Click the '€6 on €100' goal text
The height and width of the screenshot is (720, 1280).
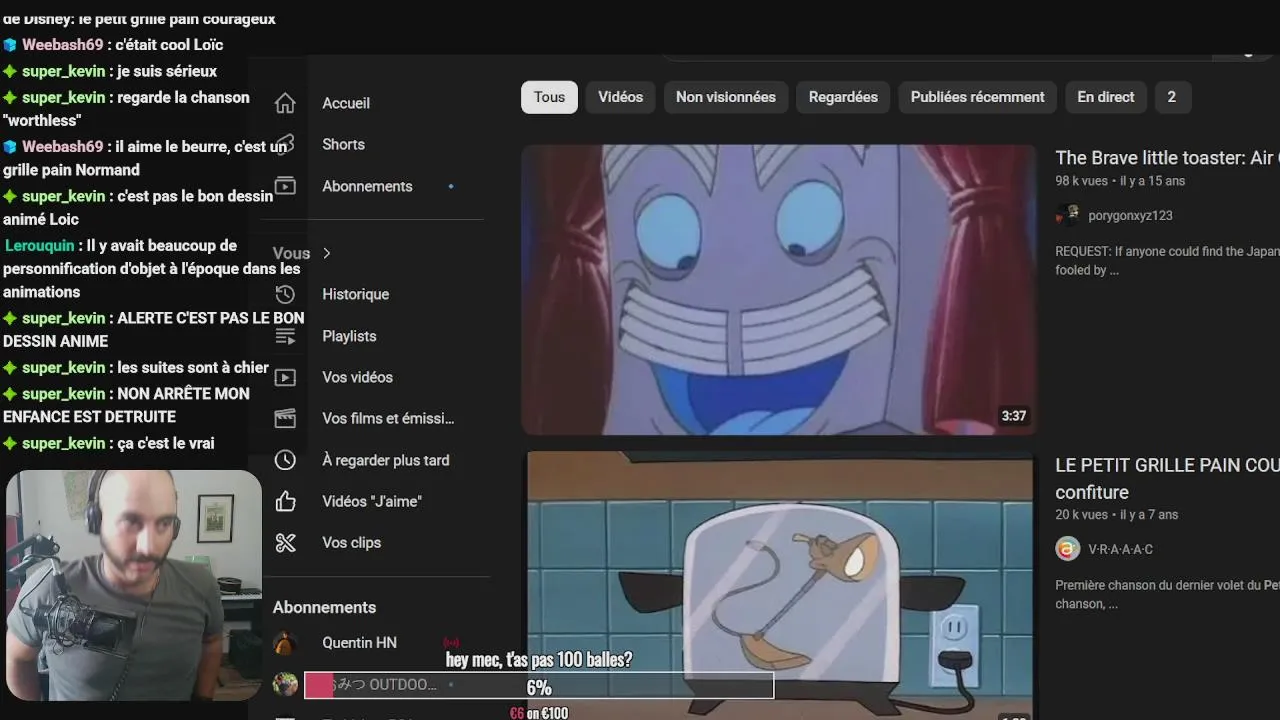pos(539,713)
